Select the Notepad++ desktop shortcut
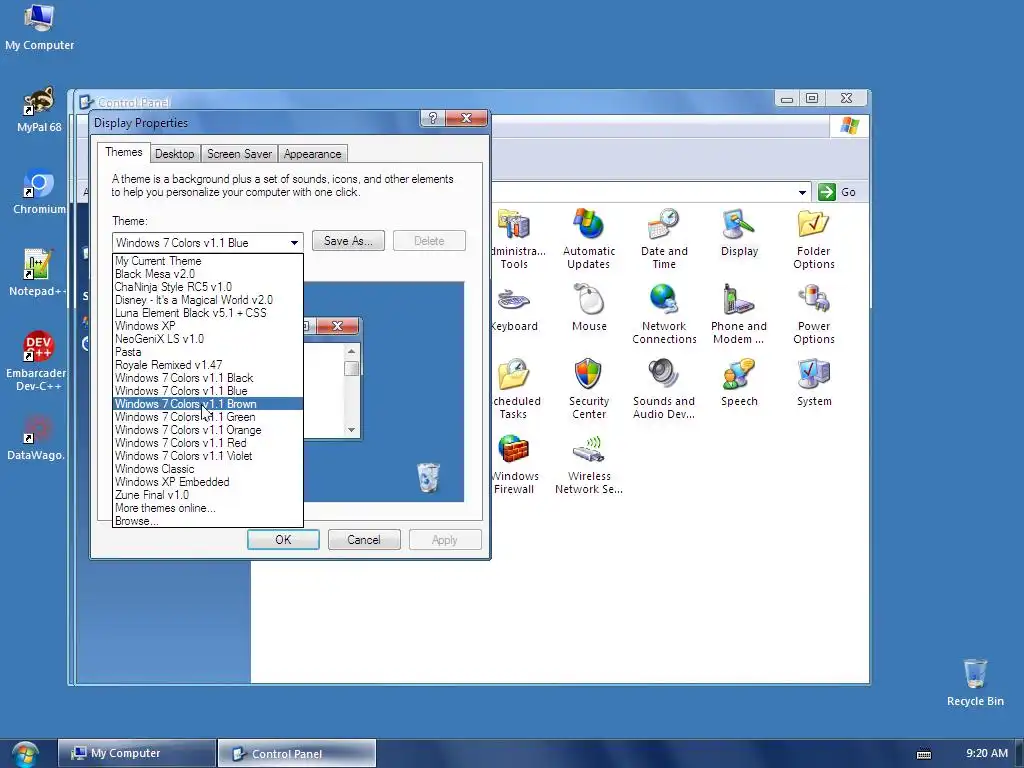 (x=37, y=273)
